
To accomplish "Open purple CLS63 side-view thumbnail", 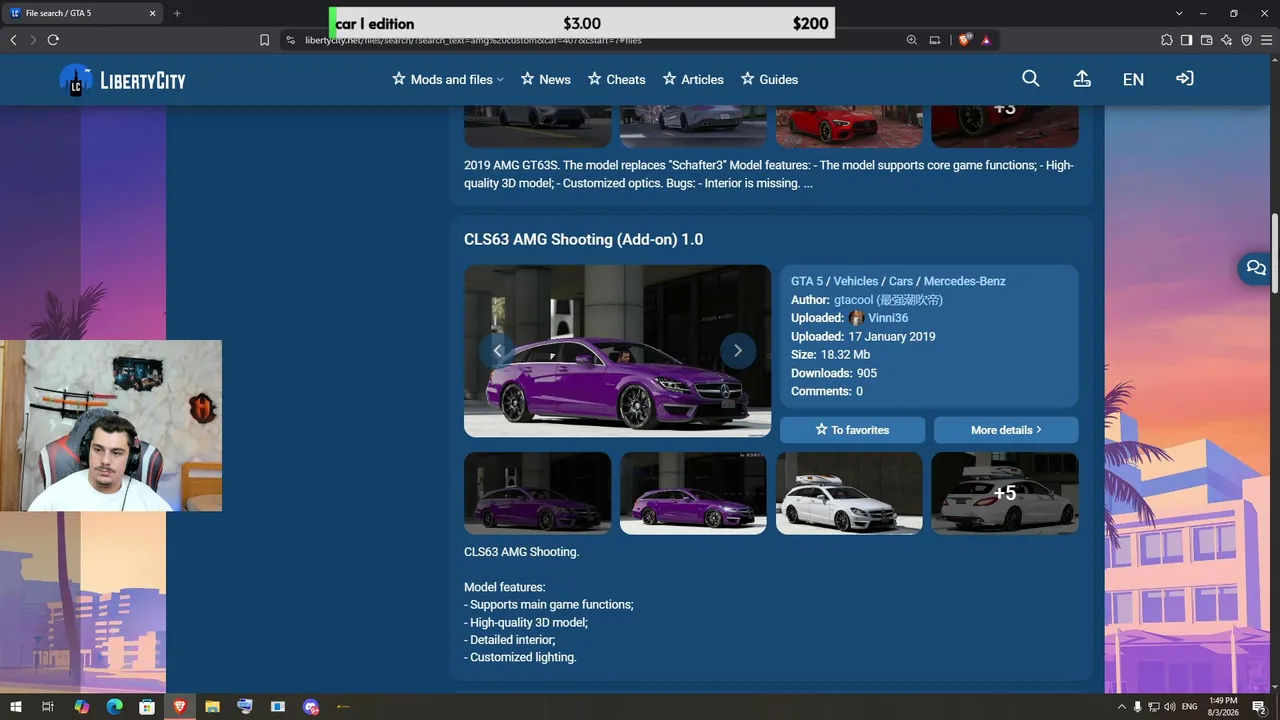I will (x=693, y=493).
